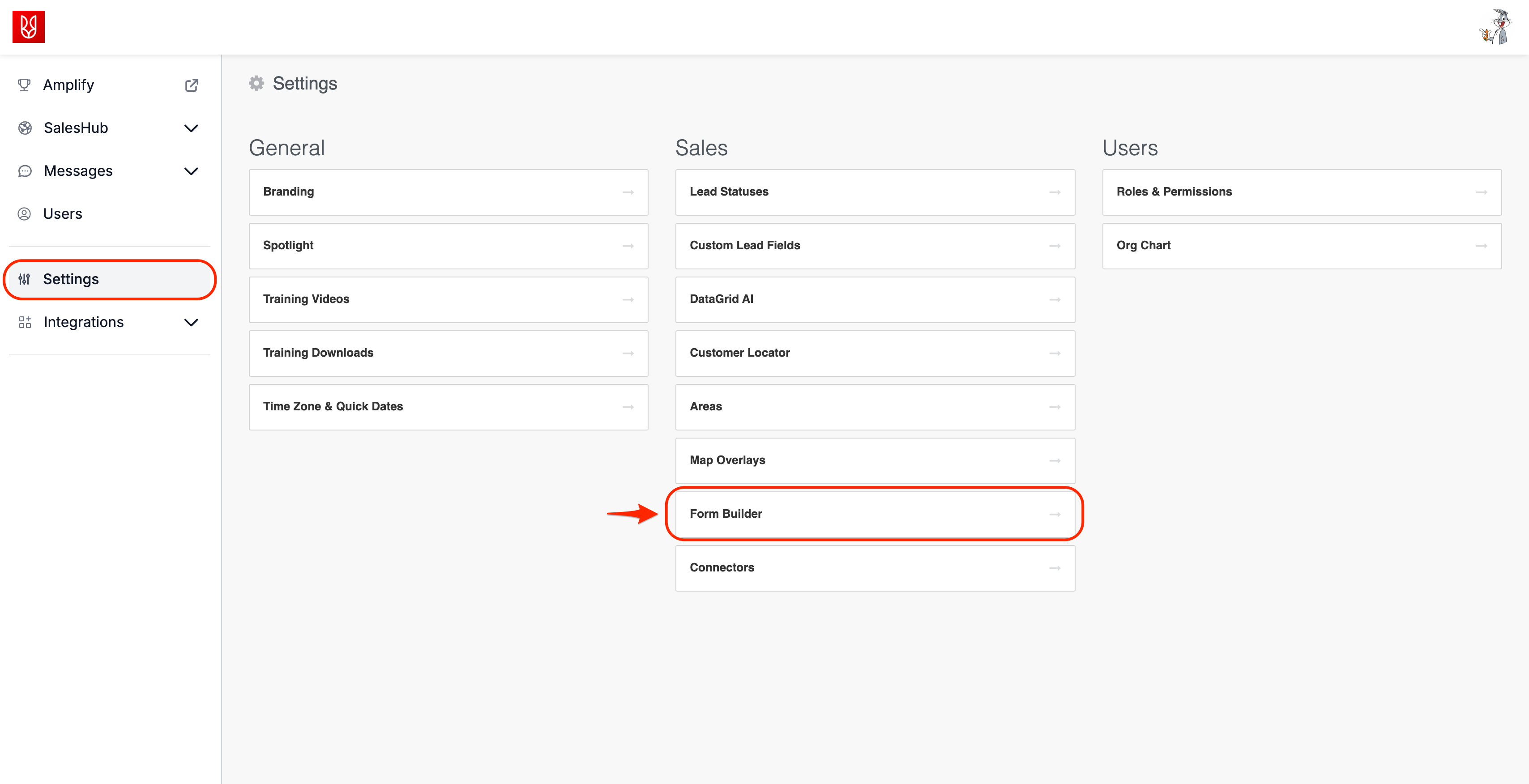This screenshot has height=784, width=1529.
Task: Click the Users person icon in sidebar
Action: (x=24, y=213)
